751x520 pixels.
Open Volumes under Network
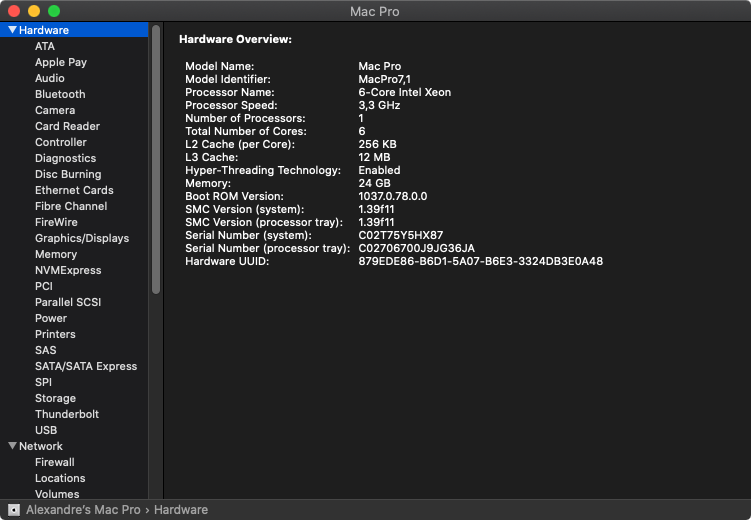tap(57, 494)
